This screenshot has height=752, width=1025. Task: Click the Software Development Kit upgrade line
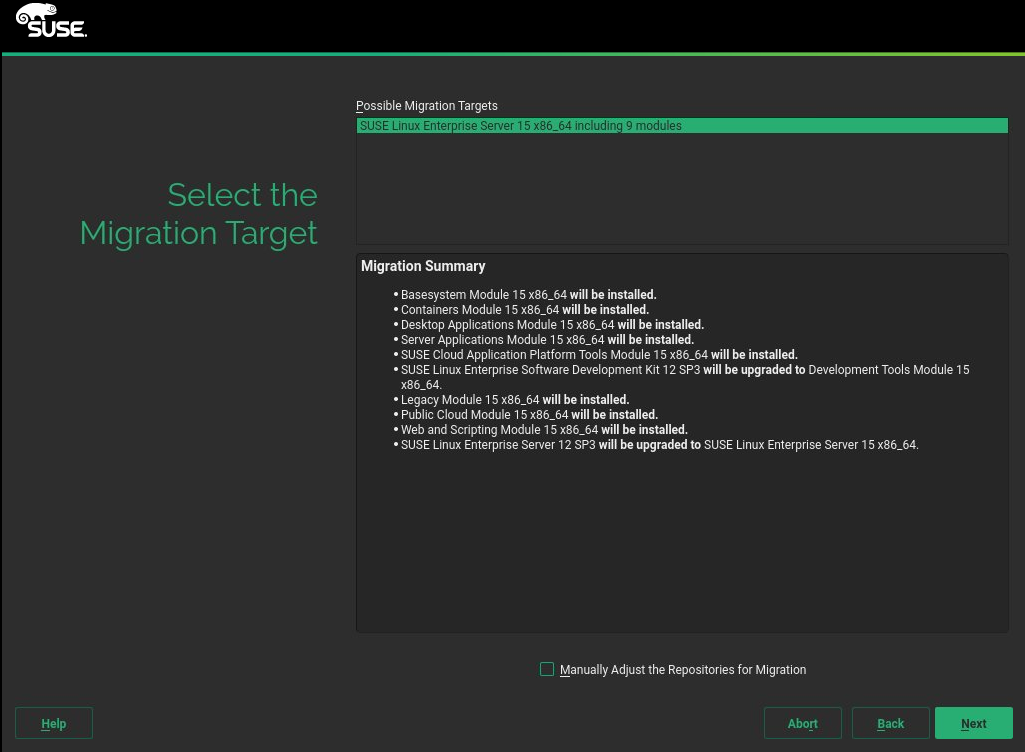pos(684,370)
